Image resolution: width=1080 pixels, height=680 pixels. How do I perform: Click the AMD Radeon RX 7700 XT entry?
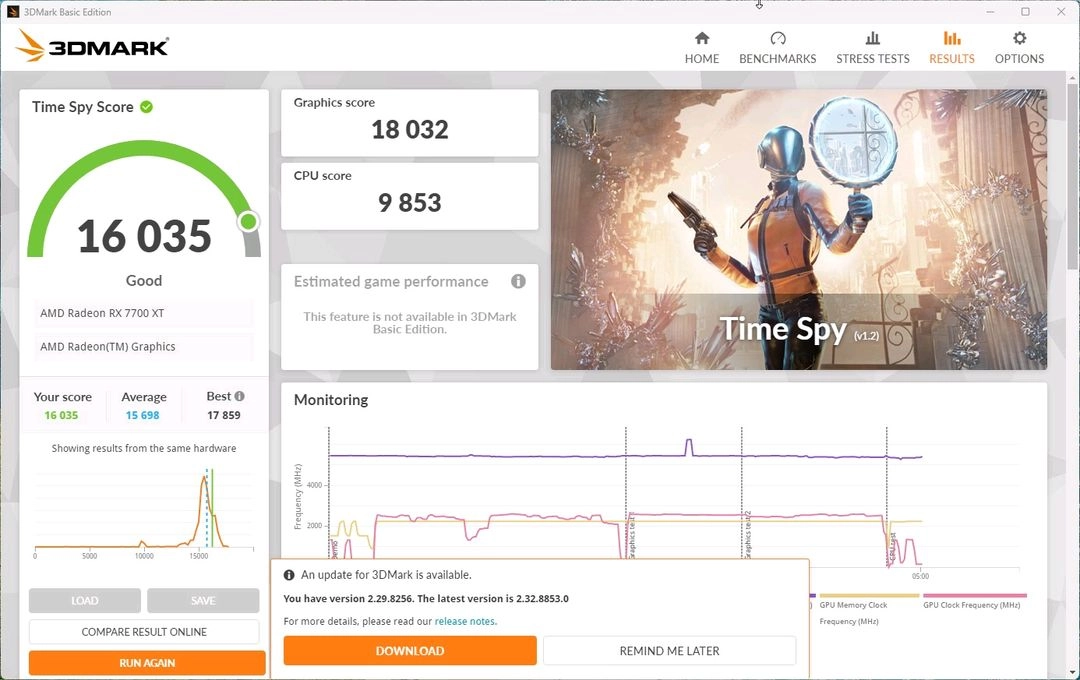[x=144, y=313]
